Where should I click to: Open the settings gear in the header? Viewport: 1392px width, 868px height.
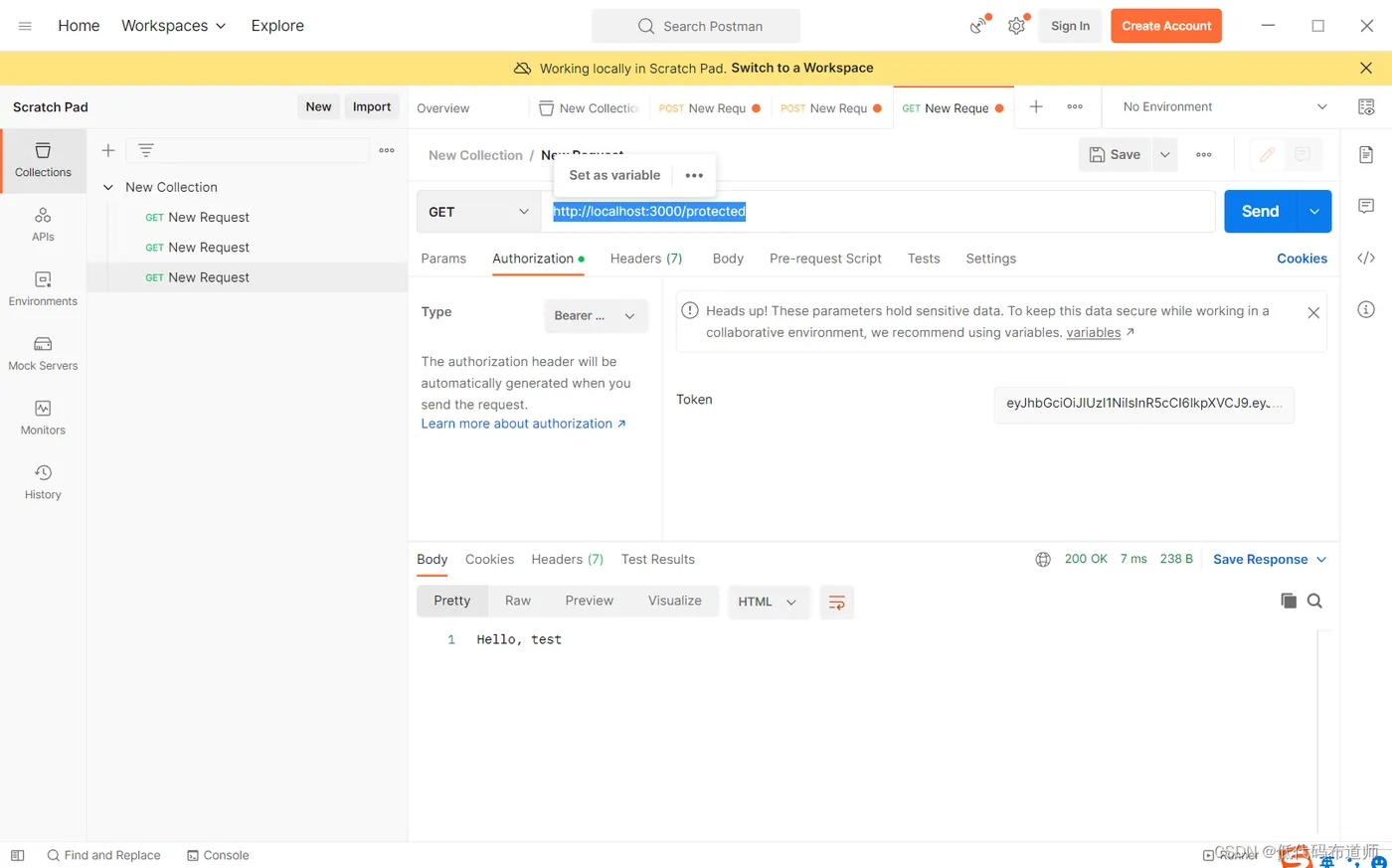point(1016,26)
